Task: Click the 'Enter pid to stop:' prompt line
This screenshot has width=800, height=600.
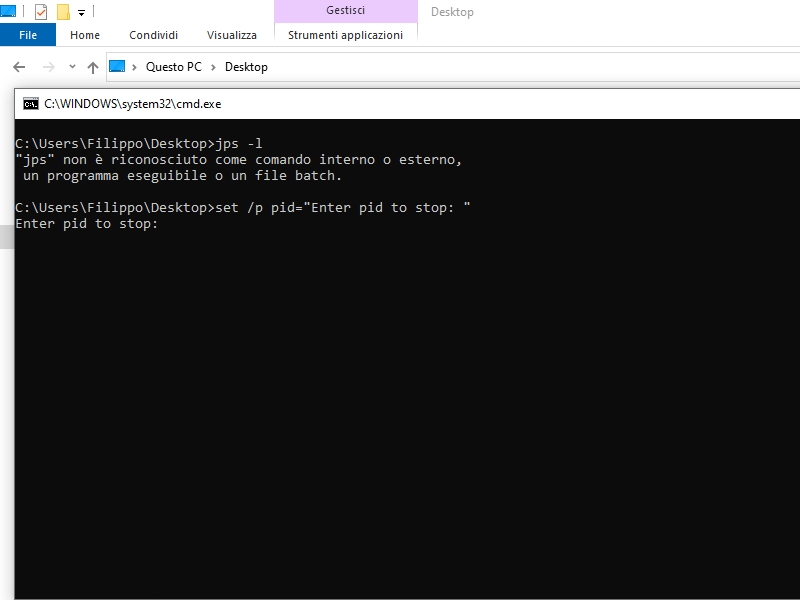Action: point(87,223)
